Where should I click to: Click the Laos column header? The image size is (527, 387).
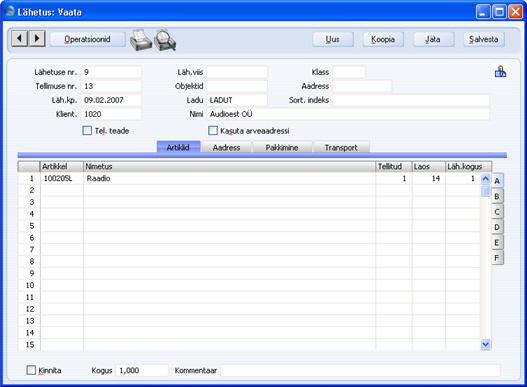429,166
